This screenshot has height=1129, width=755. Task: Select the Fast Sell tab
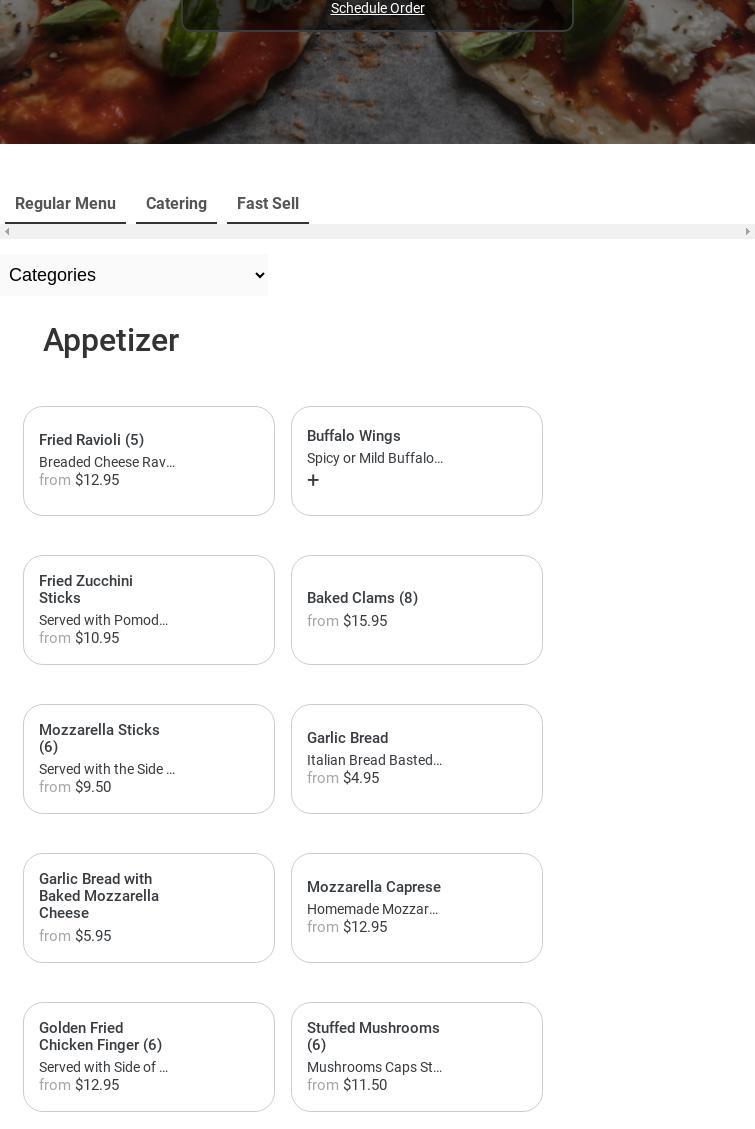pyautogui.click(x=267, y=204)
